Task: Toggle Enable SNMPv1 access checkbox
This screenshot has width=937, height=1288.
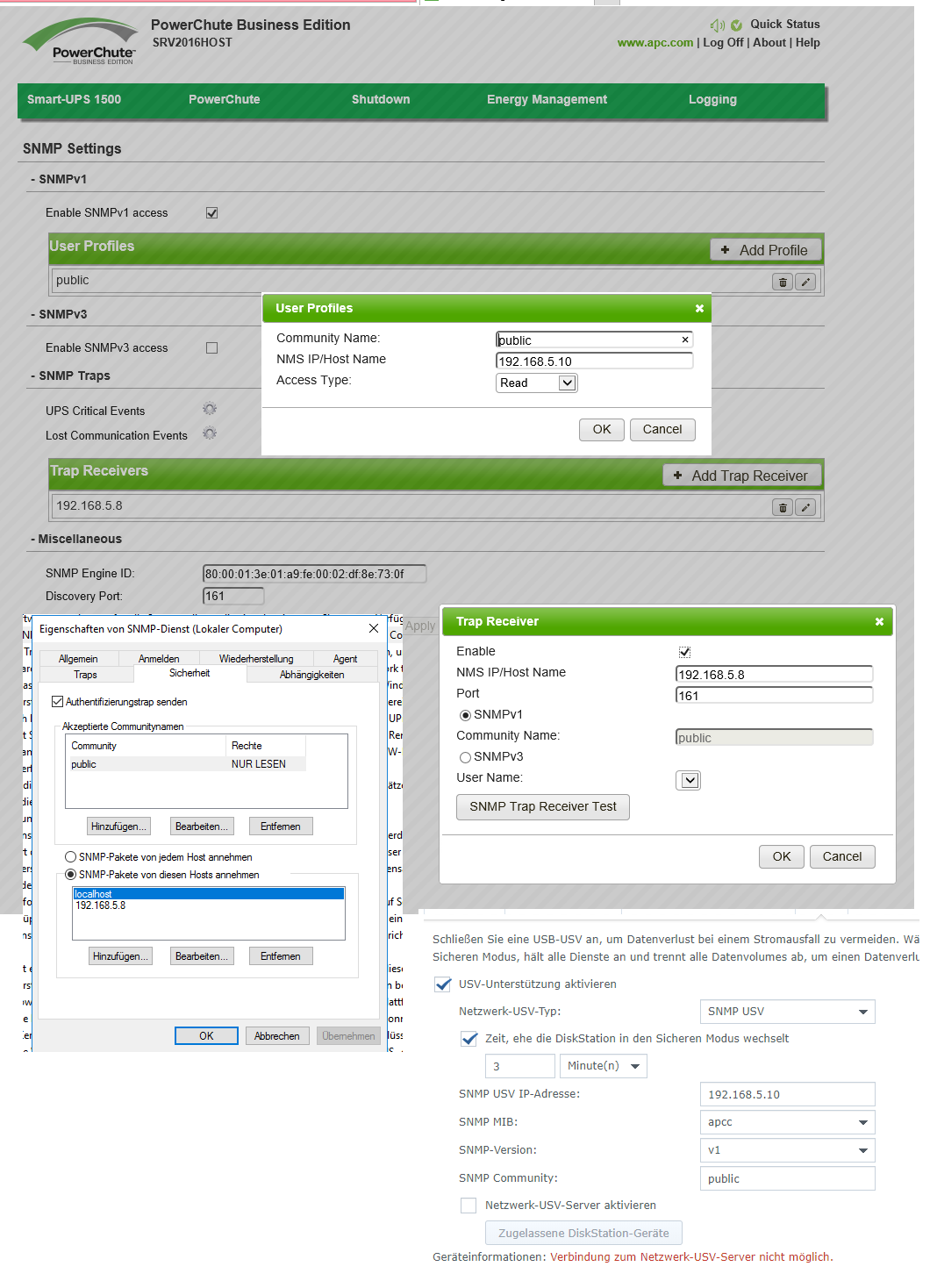Action: (x=211, y=212)
